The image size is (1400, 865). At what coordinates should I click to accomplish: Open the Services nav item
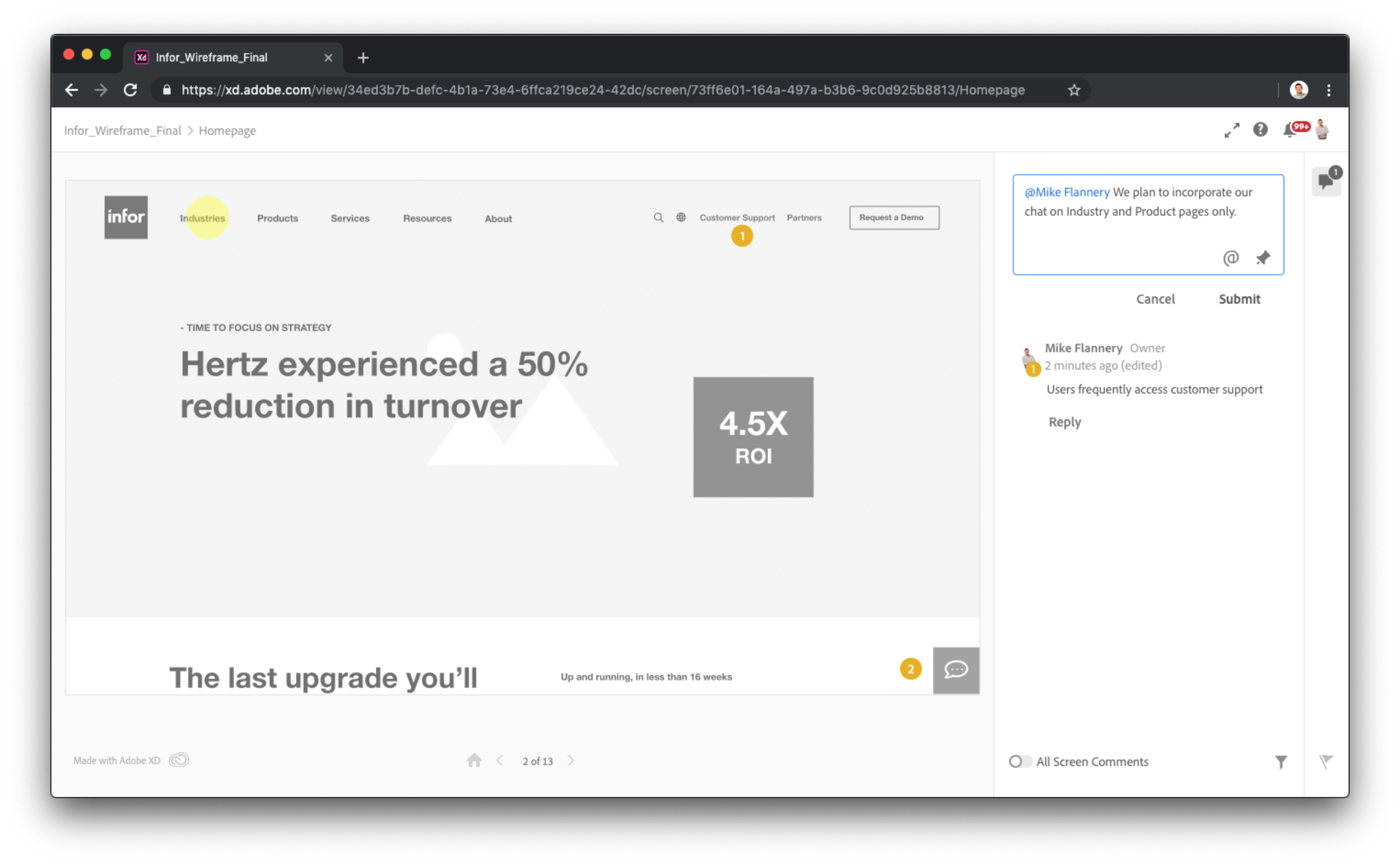pos(350,218)
